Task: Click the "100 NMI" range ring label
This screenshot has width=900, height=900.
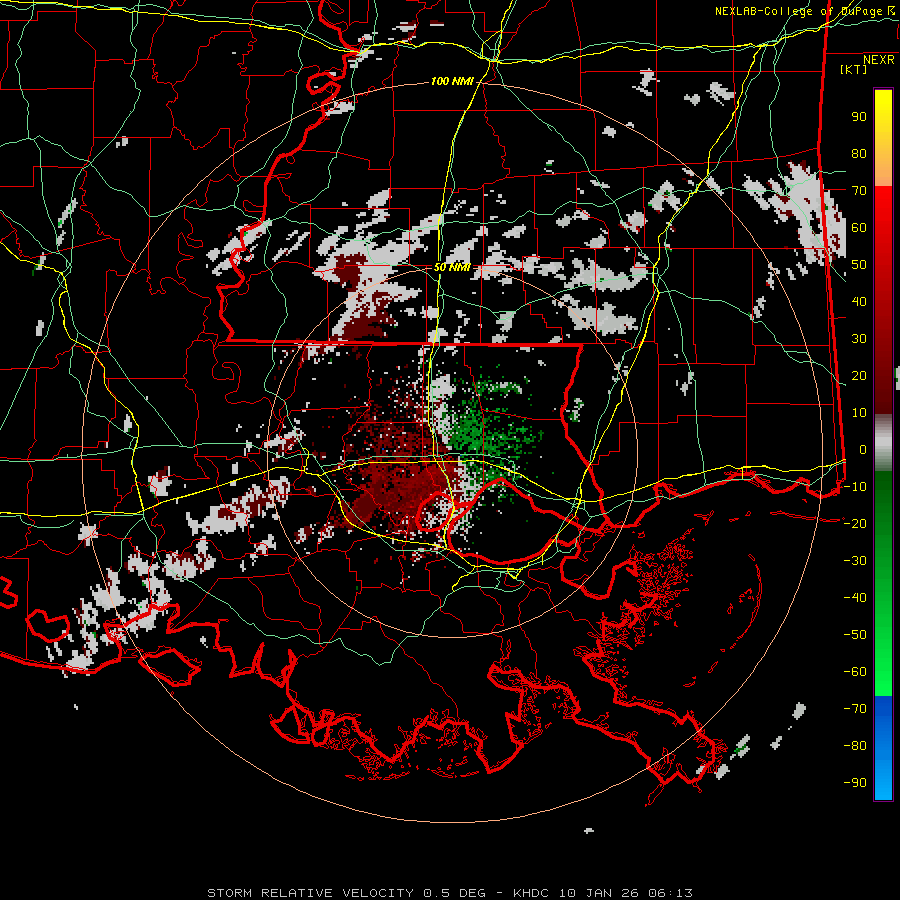Action: coord(452,82)
